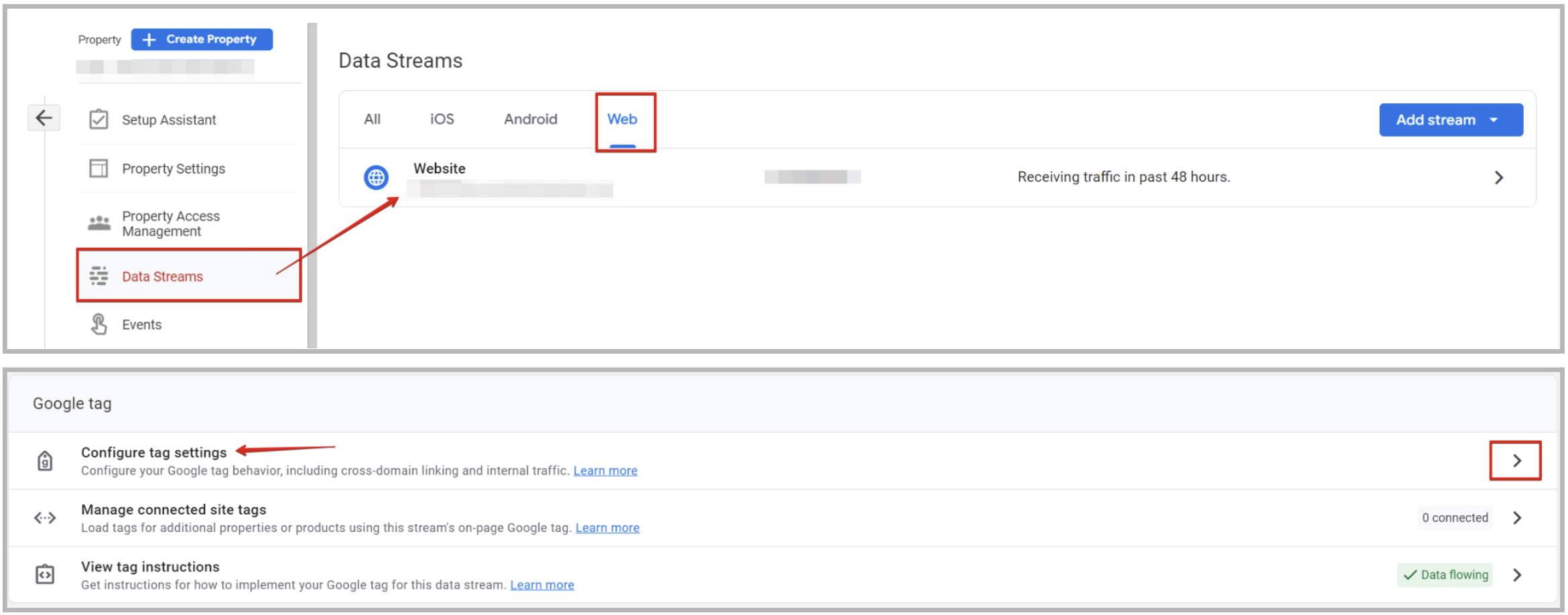
Task: Switch to the iOS tab
Action: point(442,119)
